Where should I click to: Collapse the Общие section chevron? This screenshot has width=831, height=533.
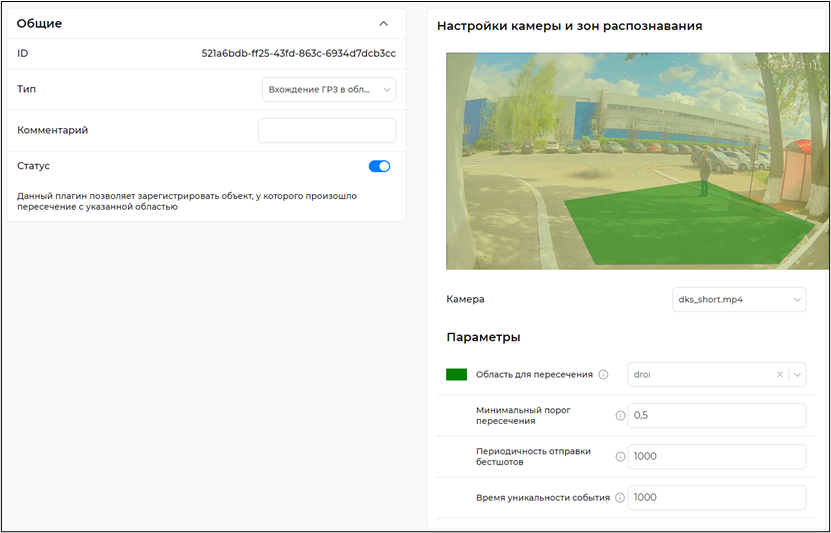tap(383, 24)
